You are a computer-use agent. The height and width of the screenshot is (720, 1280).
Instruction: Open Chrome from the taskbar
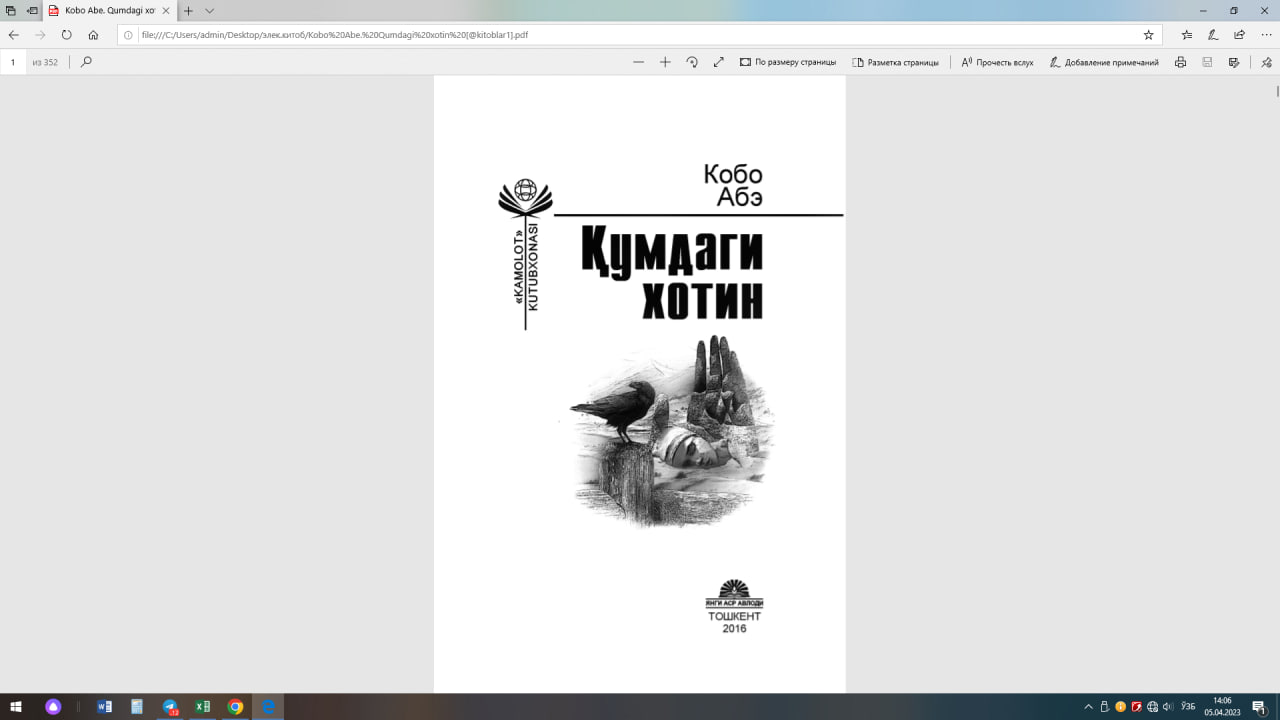coord(235,706)
